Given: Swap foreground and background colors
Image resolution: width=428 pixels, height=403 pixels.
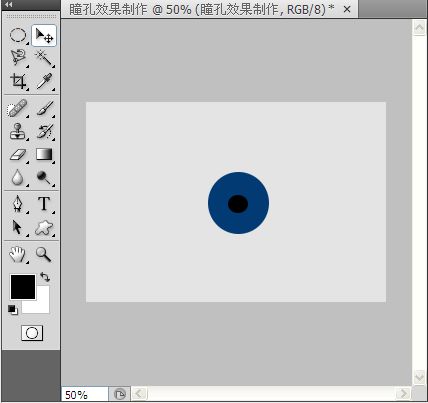Looking at the screenshot, I should point(45,277).
